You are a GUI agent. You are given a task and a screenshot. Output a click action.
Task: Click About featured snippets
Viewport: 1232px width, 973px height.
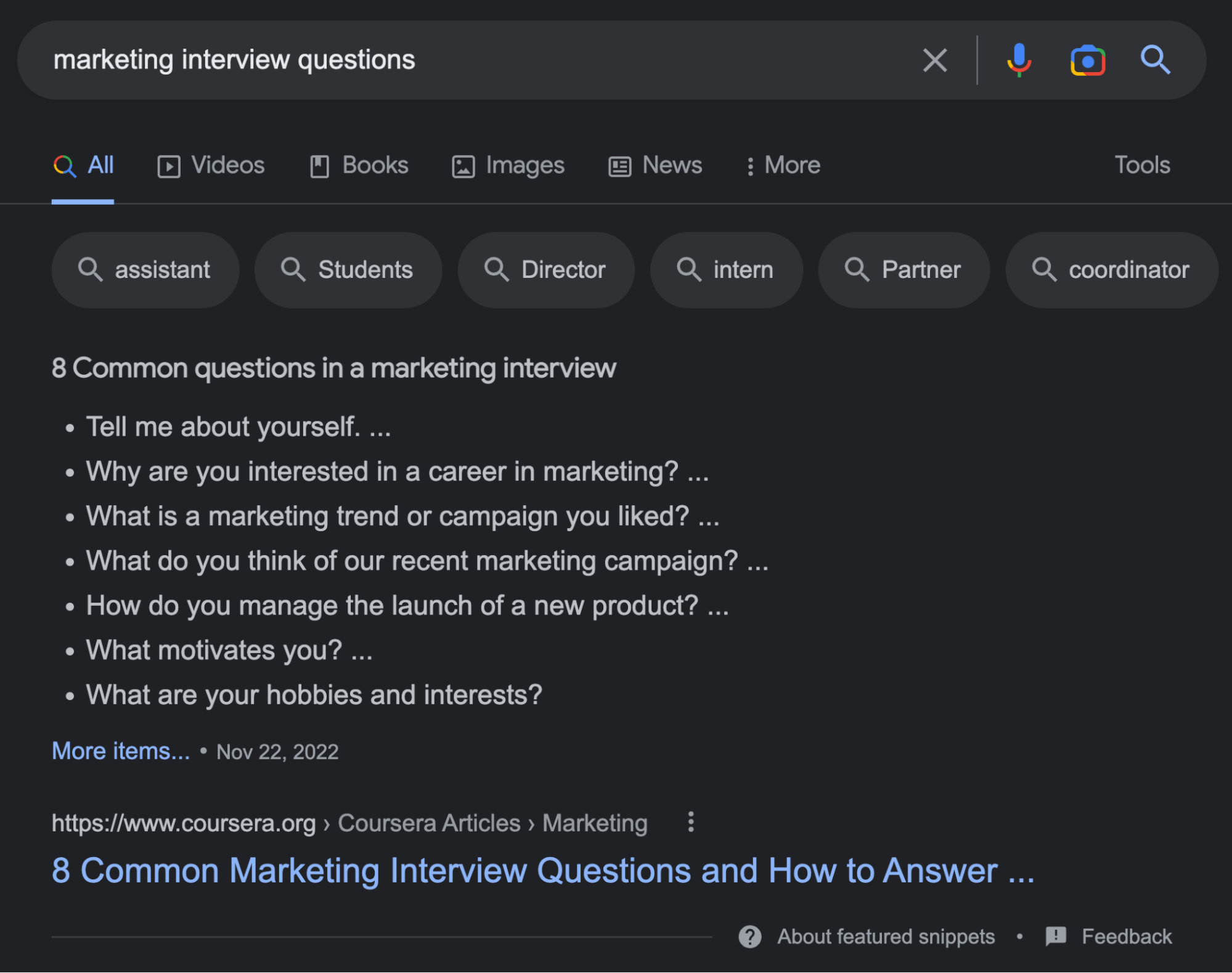pyautogui.click(x=886, y=937)
